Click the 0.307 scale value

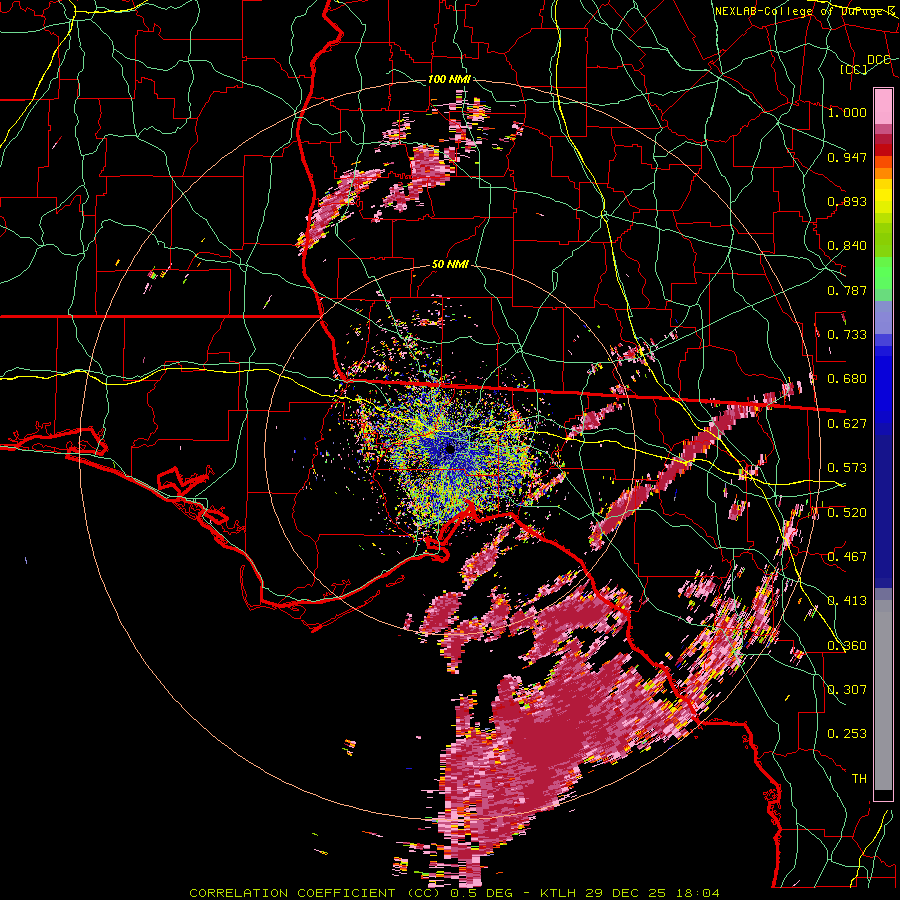[847, 690]
